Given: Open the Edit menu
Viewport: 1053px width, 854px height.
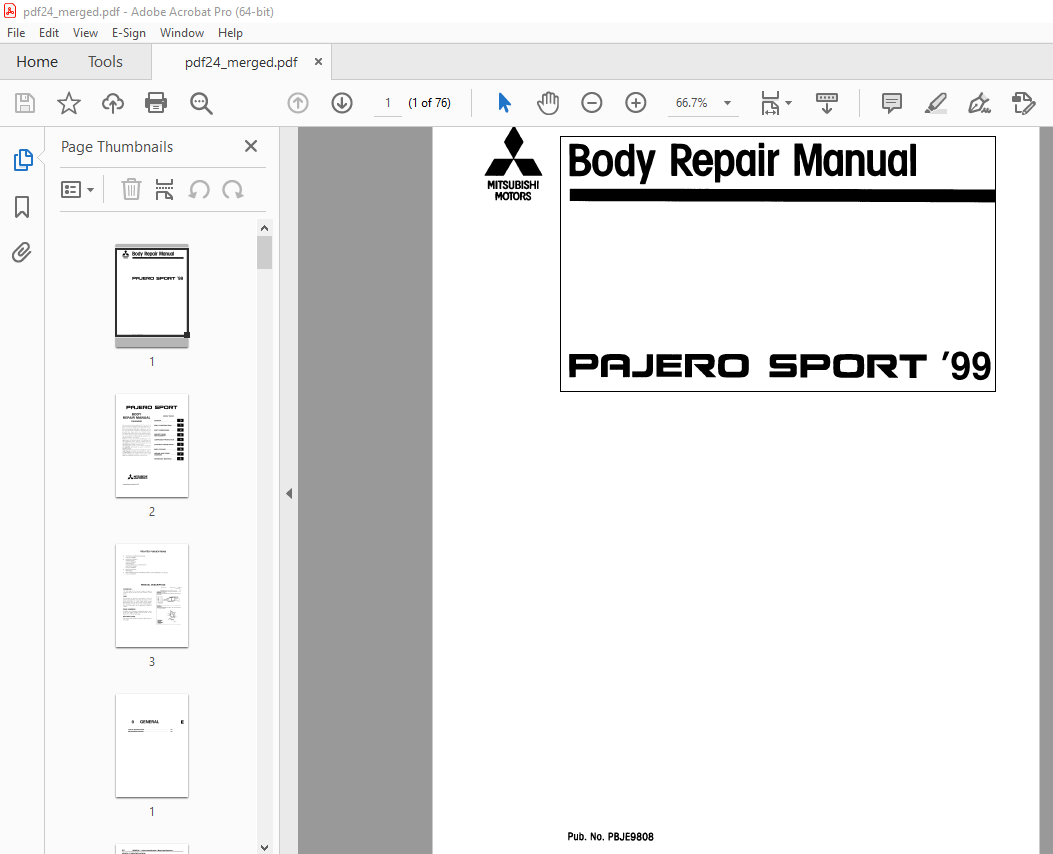Looking at the screenshot, I should point(48,33).
